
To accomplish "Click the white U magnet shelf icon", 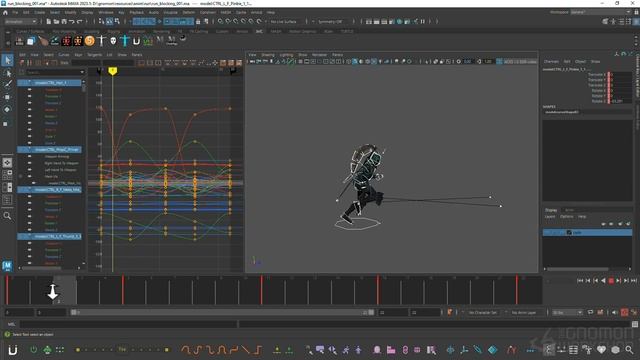I will 136,40.
